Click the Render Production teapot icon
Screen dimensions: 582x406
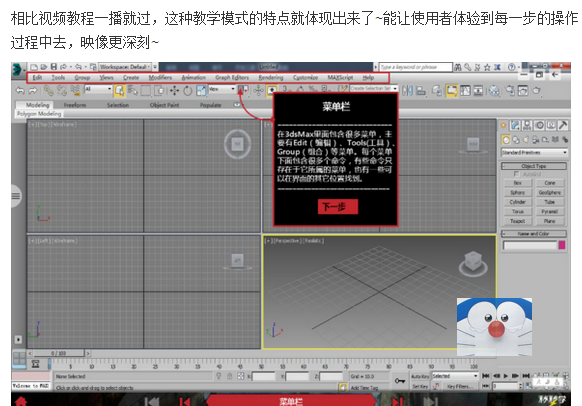tap(536, 90)
